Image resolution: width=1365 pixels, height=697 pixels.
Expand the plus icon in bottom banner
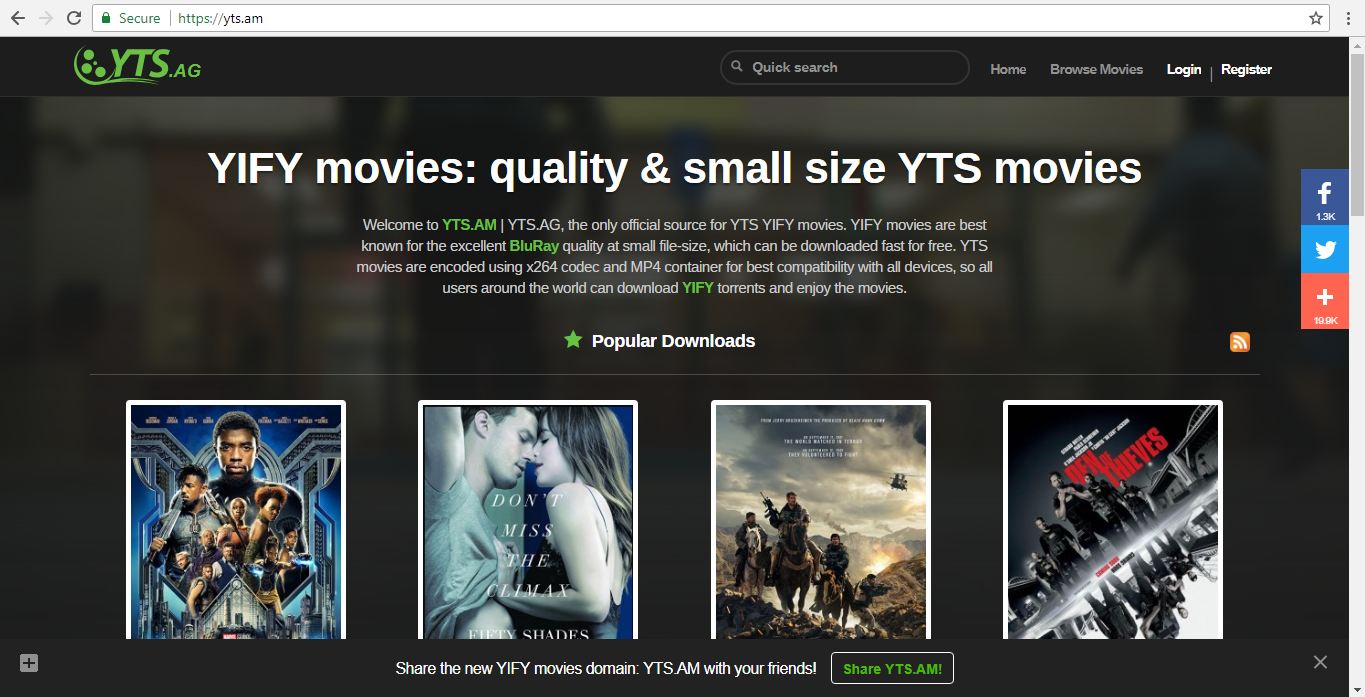(x=29, y=662)
